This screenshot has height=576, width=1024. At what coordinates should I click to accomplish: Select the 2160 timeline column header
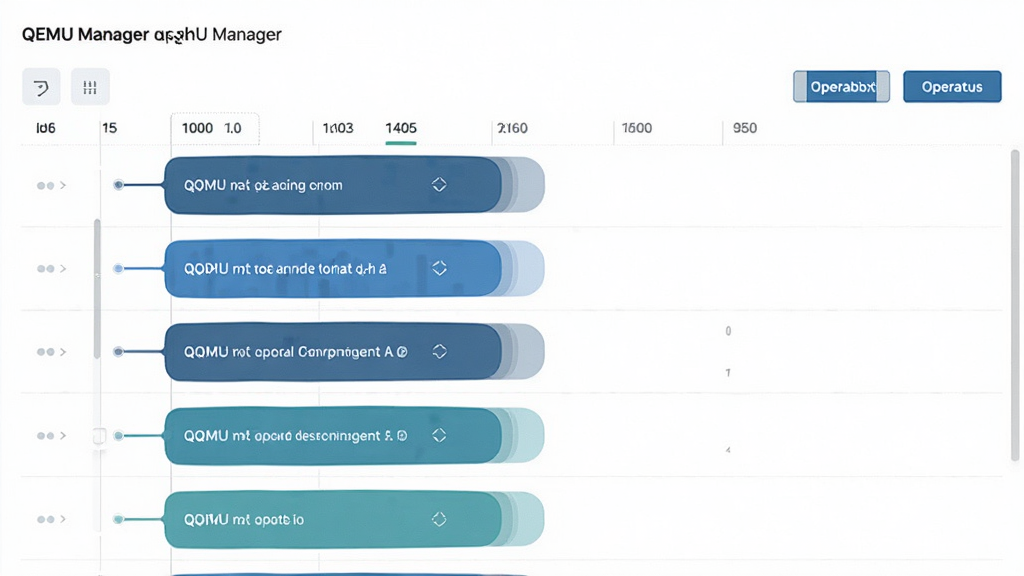[x=512, y=128]
